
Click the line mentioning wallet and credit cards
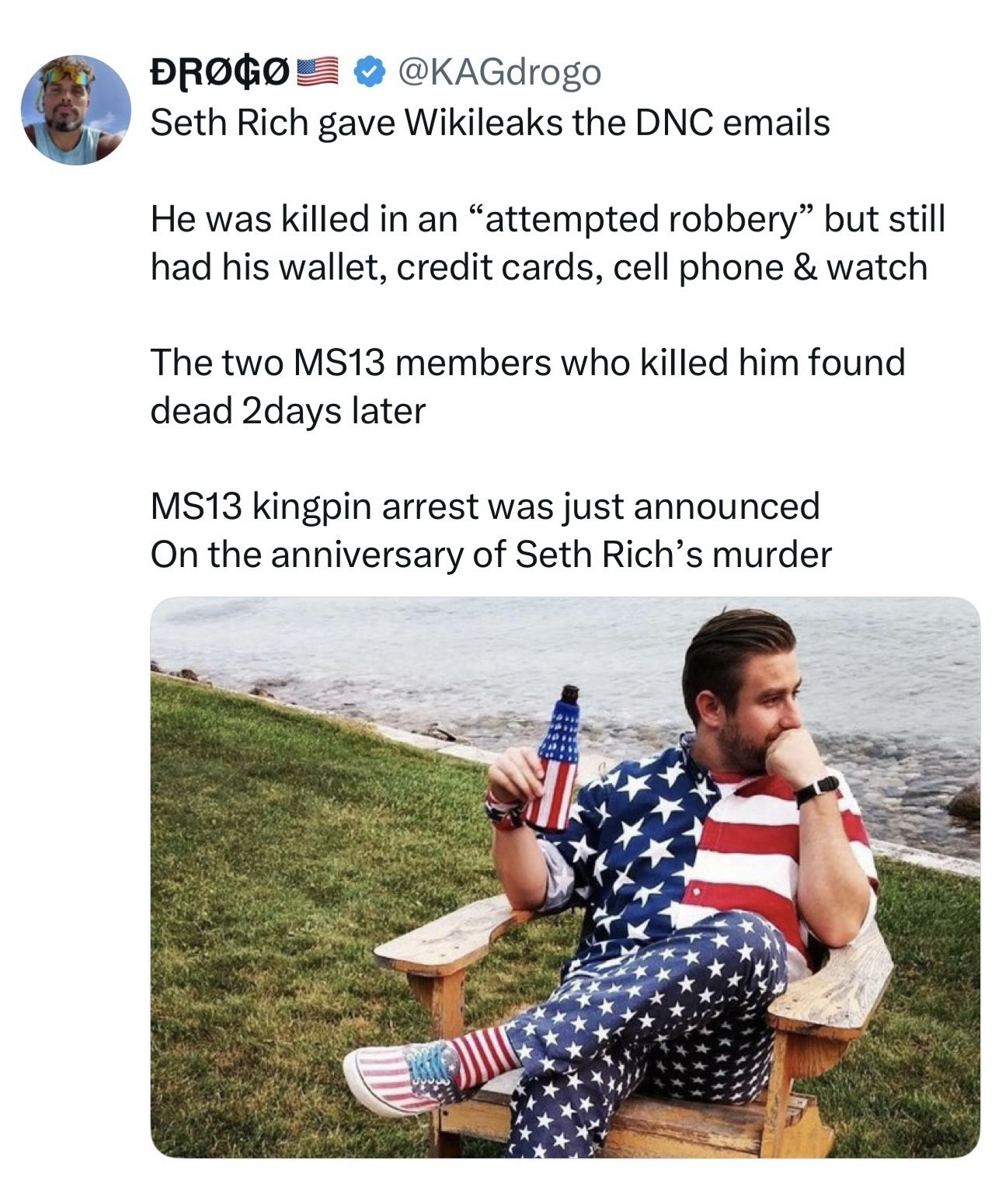(538, 267)
